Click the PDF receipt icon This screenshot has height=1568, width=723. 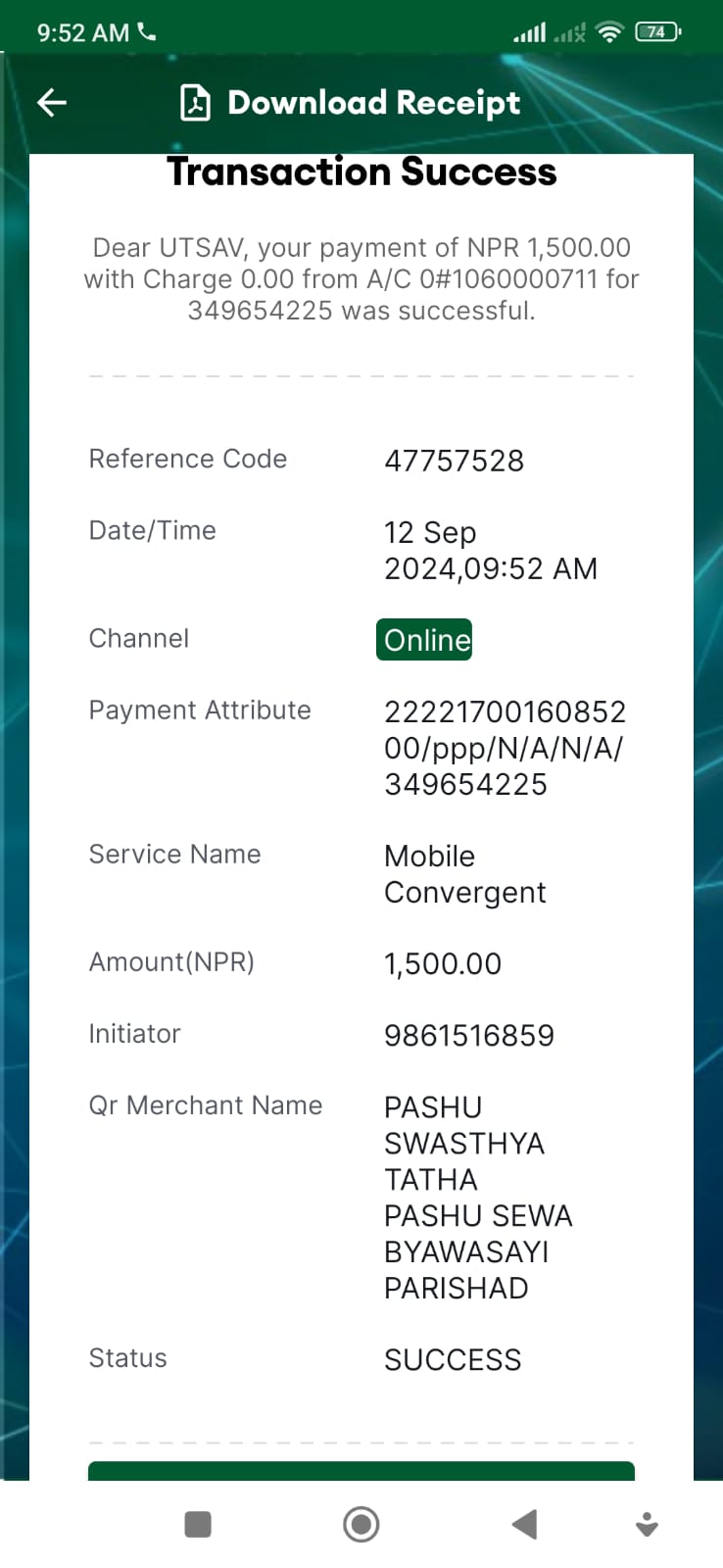click(196, 103)
